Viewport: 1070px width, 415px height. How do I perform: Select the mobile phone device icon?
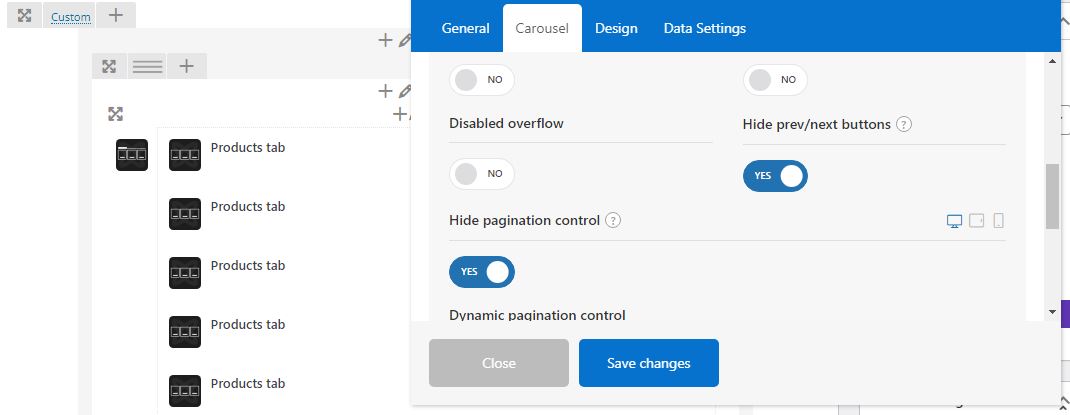pyautogui.click(x=998, y=220)
